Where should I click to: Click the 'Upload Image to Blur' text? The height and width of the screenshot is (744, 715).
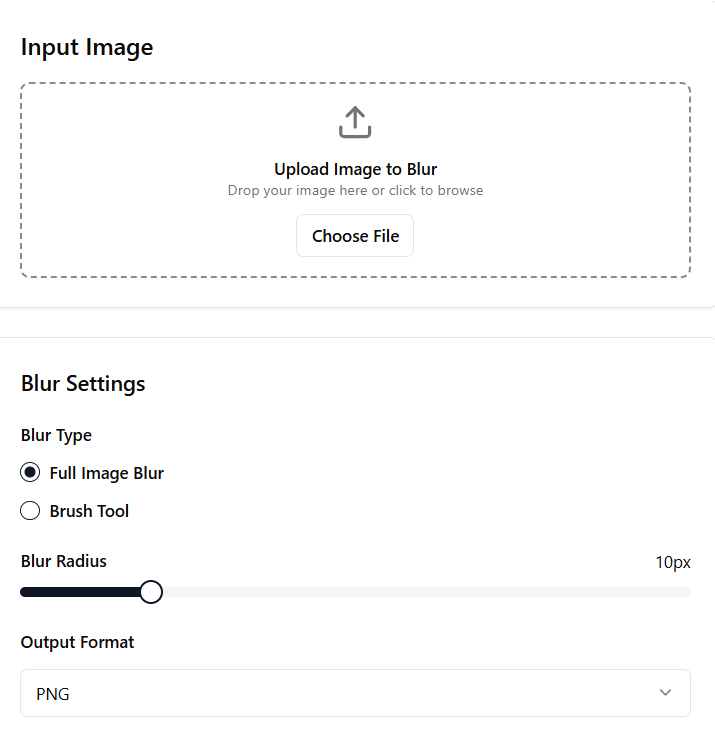tap(355, 169)
